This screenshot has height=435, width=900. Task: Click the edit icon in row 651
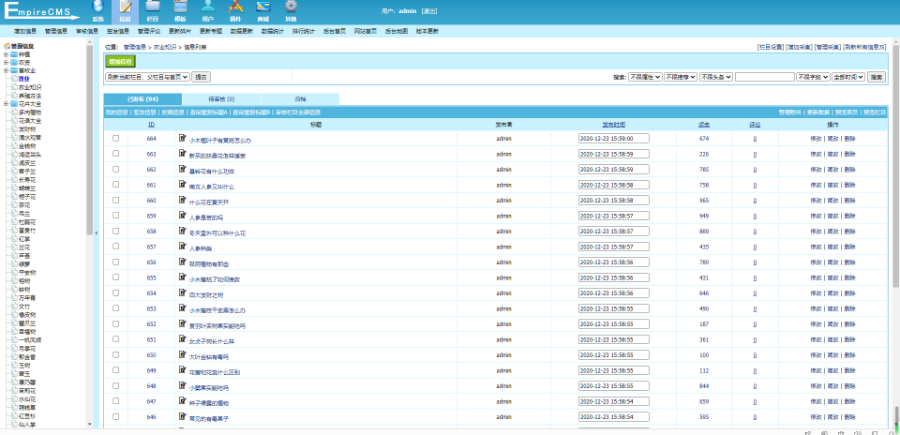pyautogui.click(x=183, y=339)
